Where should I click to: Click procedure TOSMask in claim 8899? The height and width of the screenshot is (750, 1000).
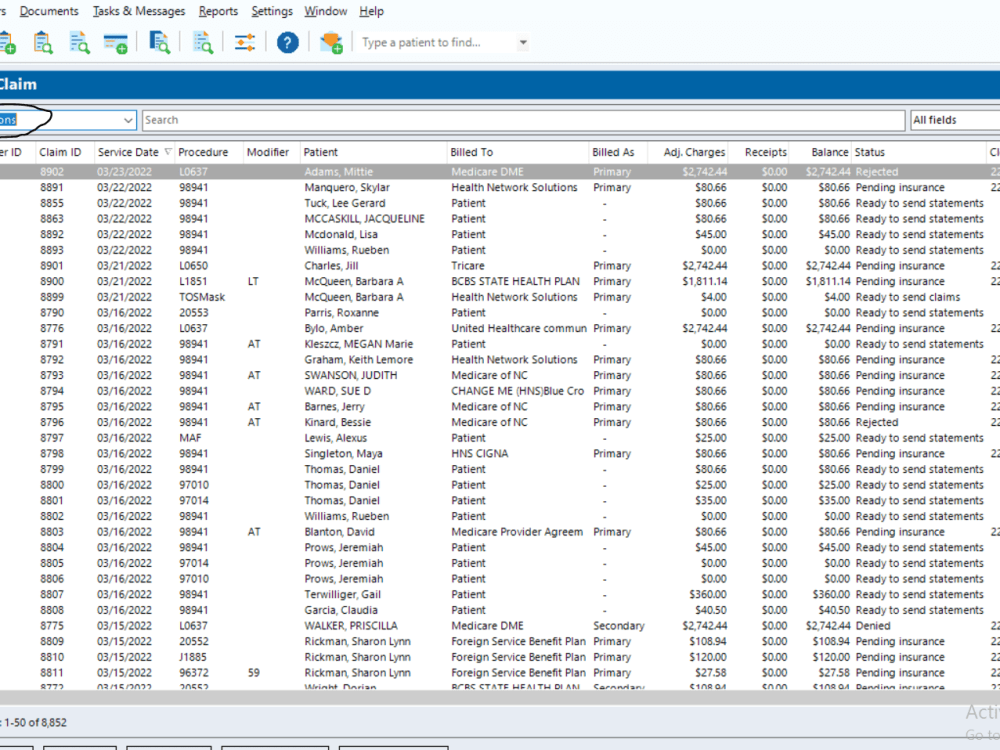[x=202, y=297]
